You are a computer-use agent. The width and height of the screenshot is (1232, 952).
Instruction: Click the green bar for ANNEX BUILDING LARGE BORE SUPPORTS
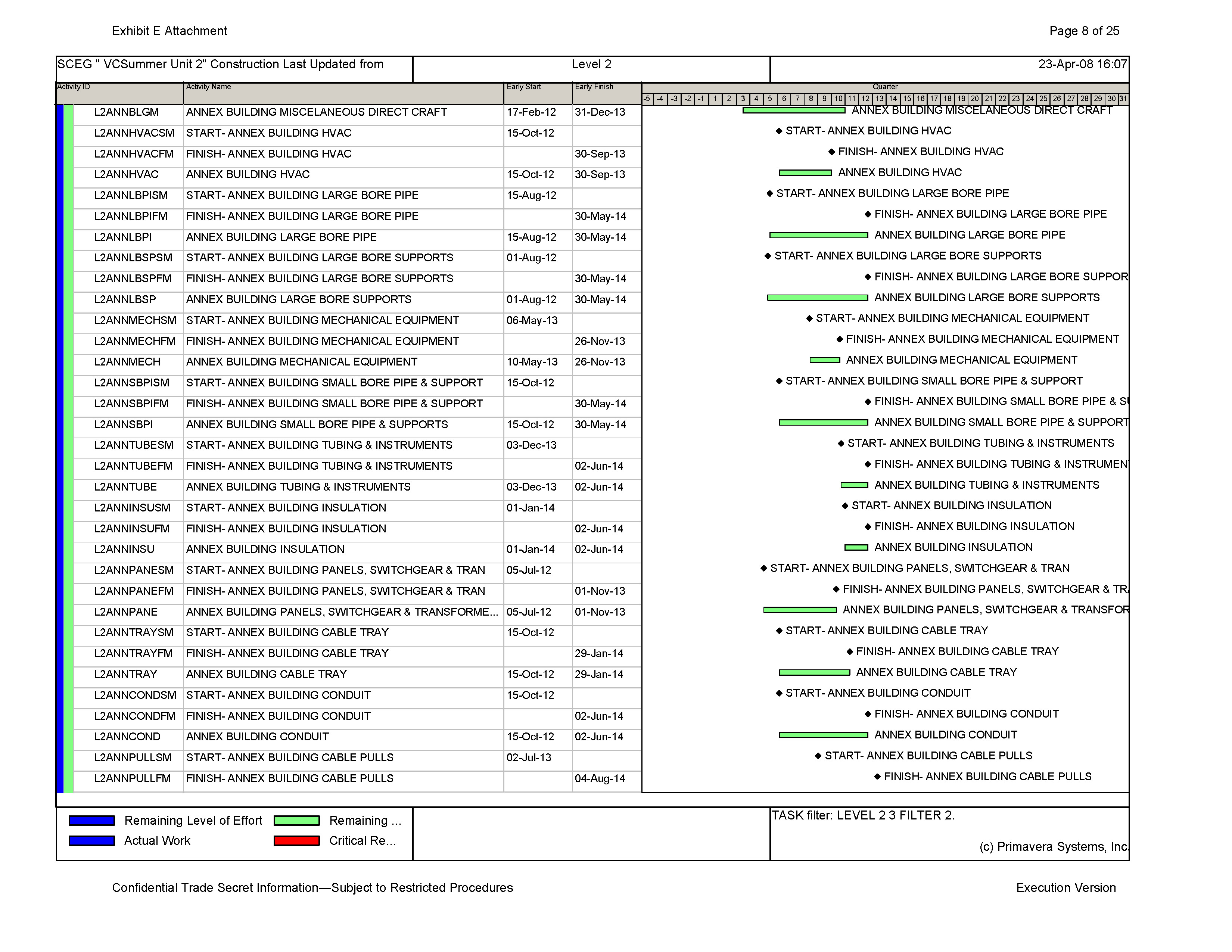(x=817, y=298)
